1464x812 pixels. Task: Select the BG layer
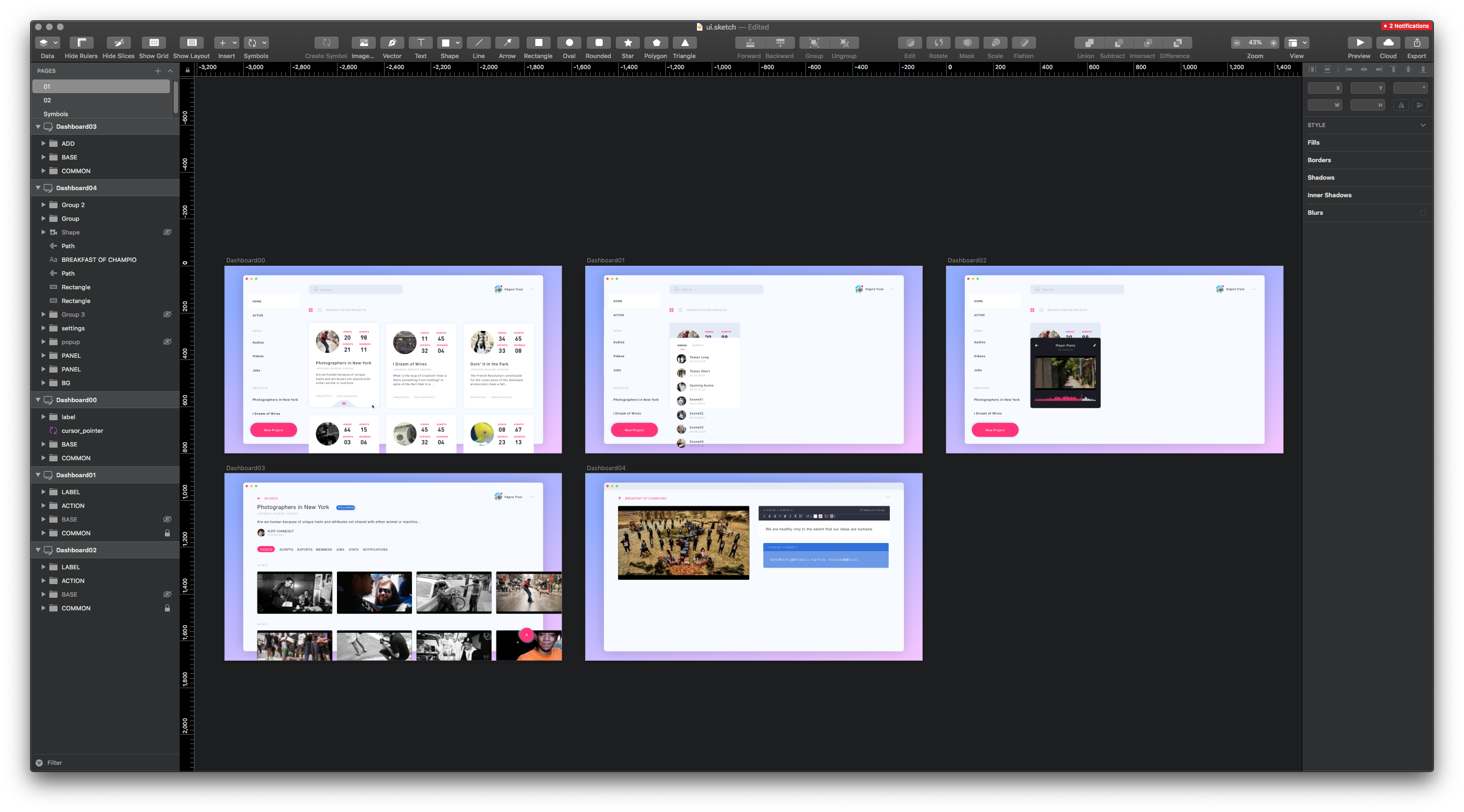click(x=105, y=383)
